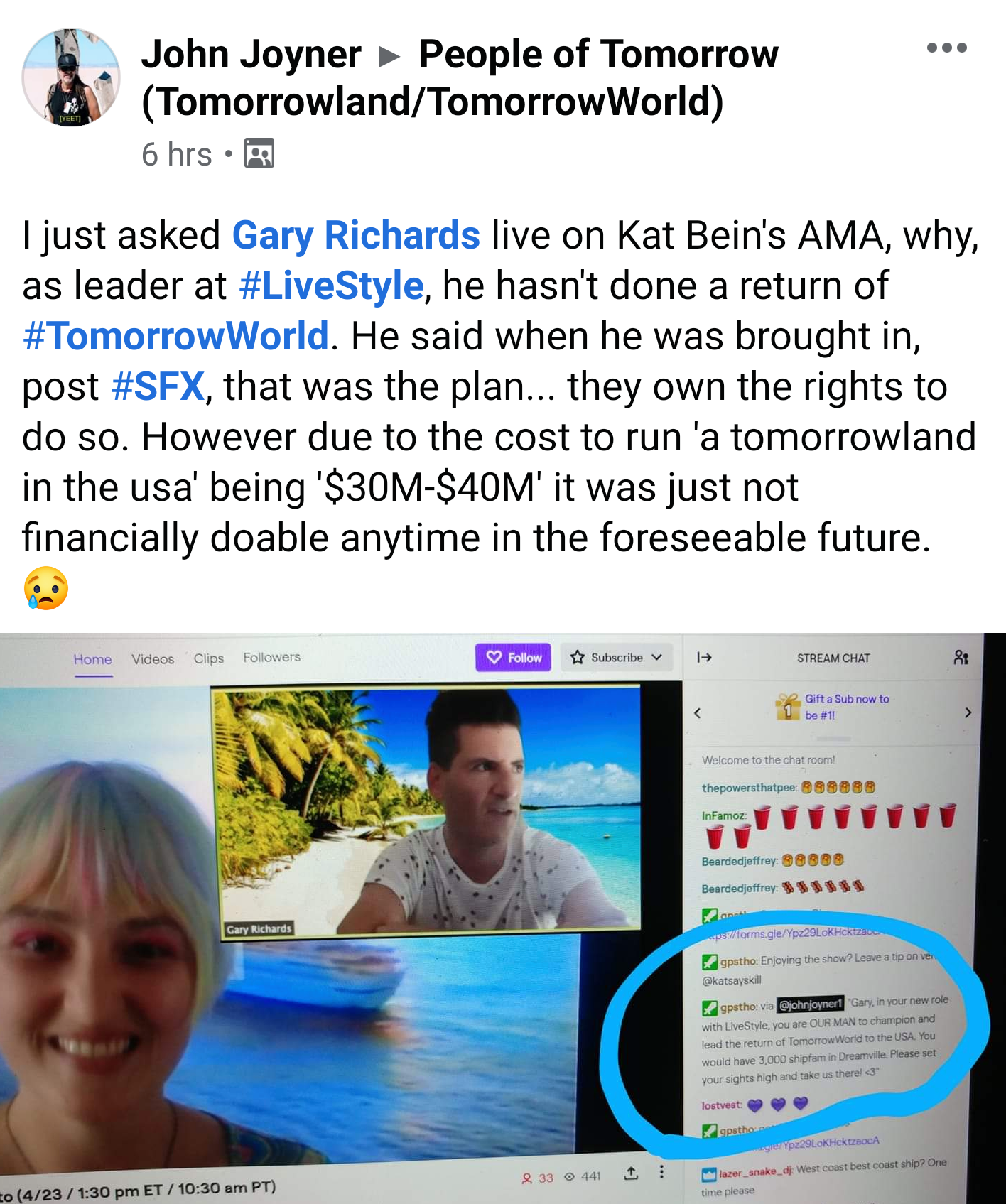Screen dimensions: 1006x1204
Task: Go to previous gift sub banner chevron
Action: [x=698, y=712]
